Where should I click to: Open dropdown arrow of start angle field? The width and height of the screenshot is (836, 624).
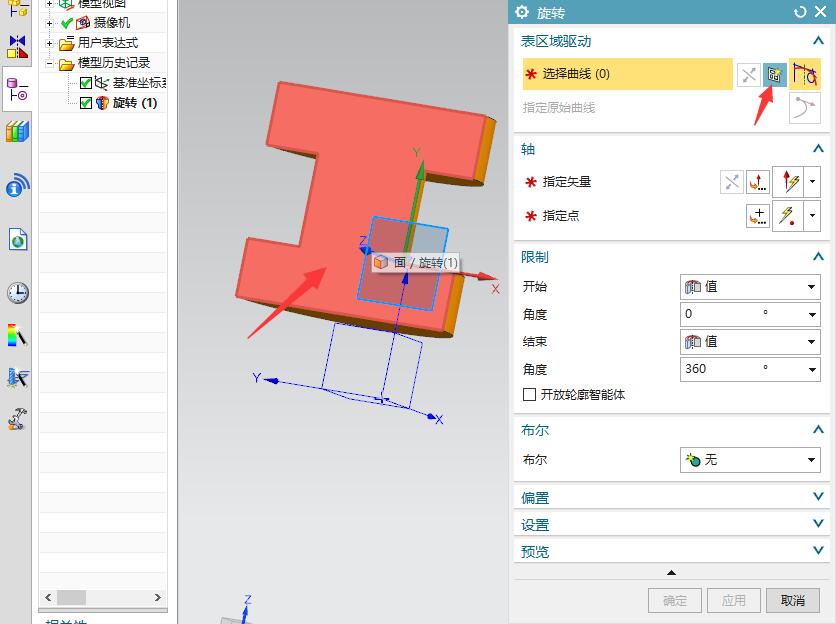click(812, 315)
